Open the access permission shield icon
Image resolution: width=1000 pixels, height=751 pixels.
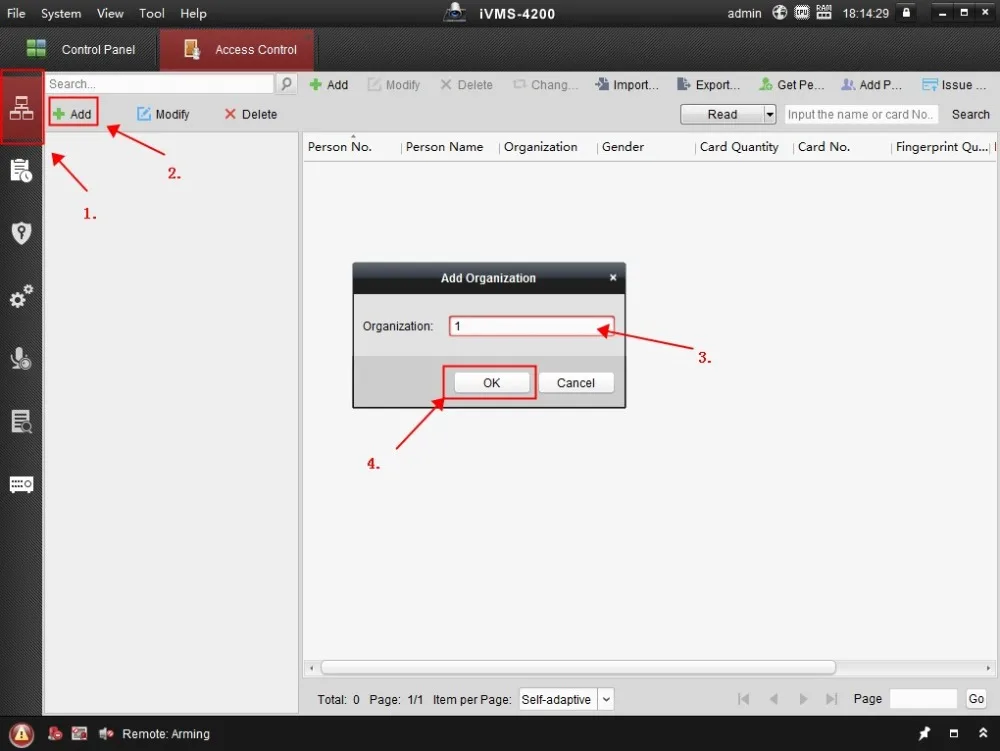coord(21,233)
